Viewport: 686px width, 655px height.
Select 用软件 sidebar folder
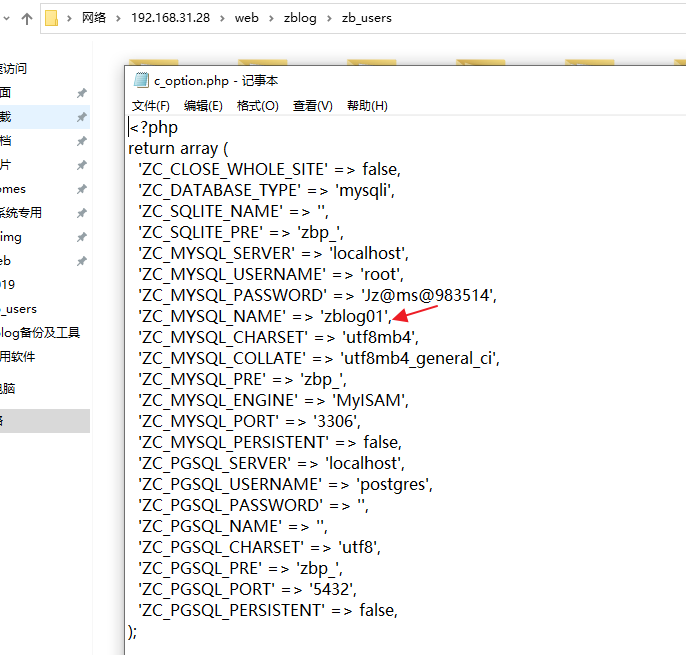tap(18, 357)
